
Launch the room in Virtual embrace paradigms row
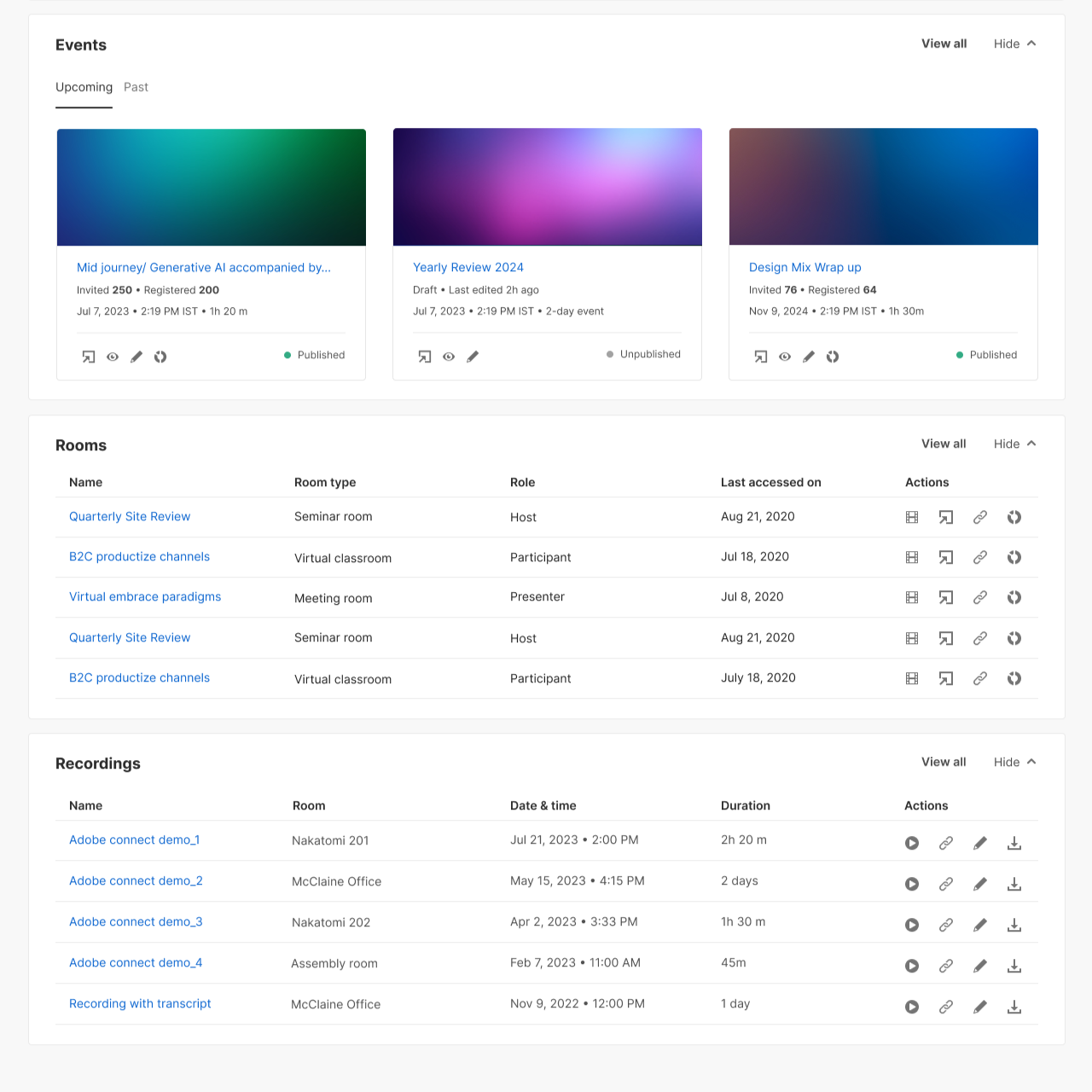(946, 597)
